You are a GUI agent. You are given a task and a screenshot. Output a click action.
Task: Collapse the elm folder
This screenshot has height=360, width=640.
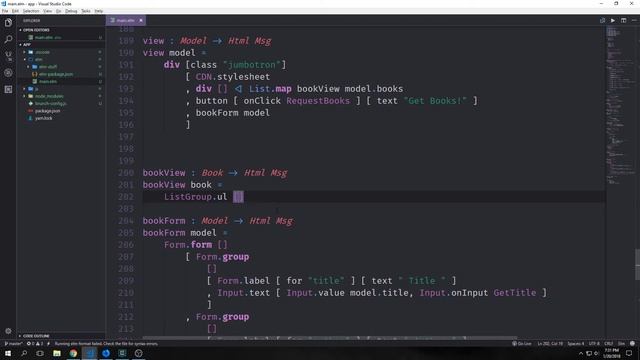61,60
